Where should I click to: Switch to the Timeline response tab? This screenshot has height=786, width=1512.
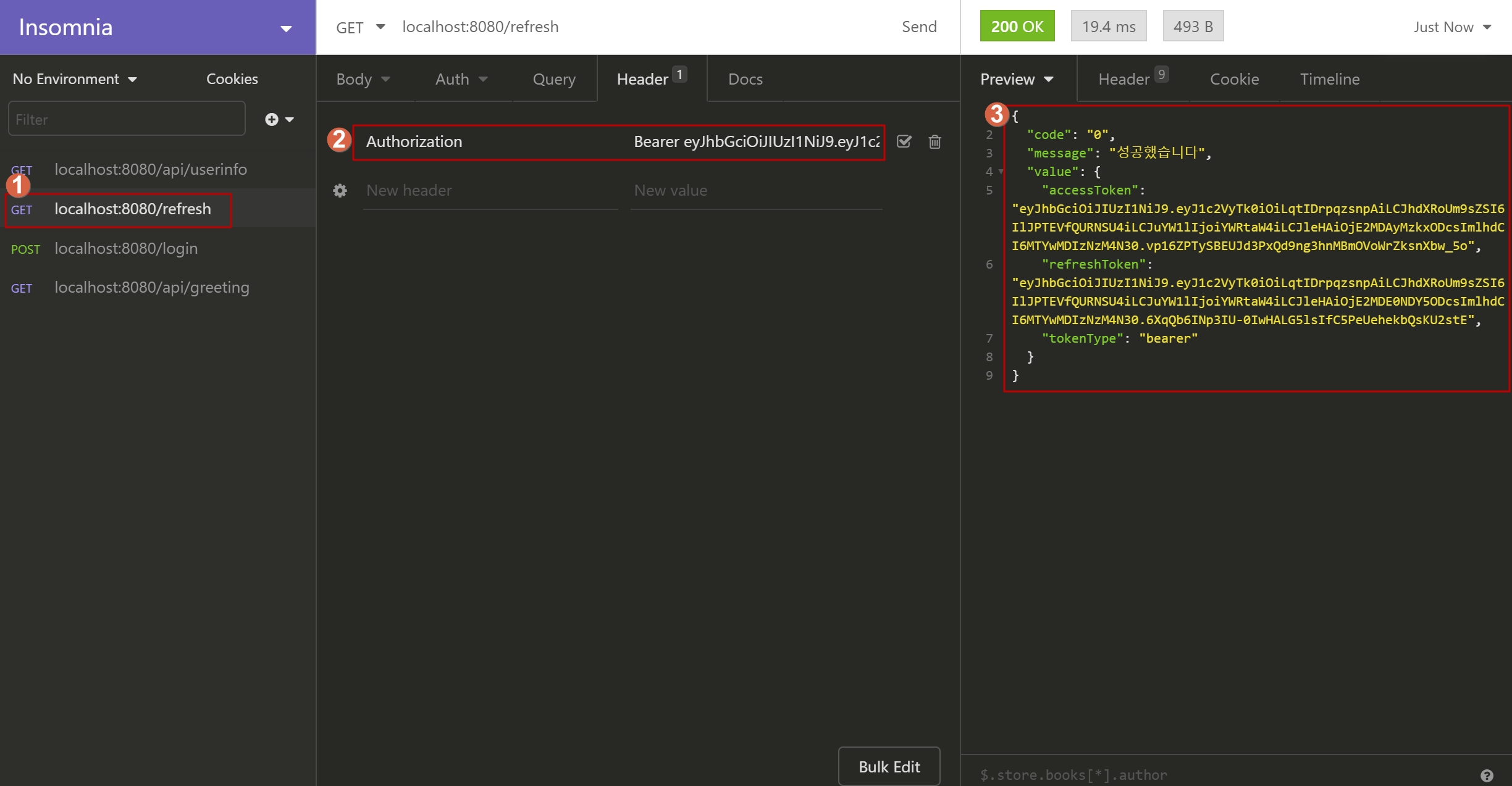(1329, 78)
